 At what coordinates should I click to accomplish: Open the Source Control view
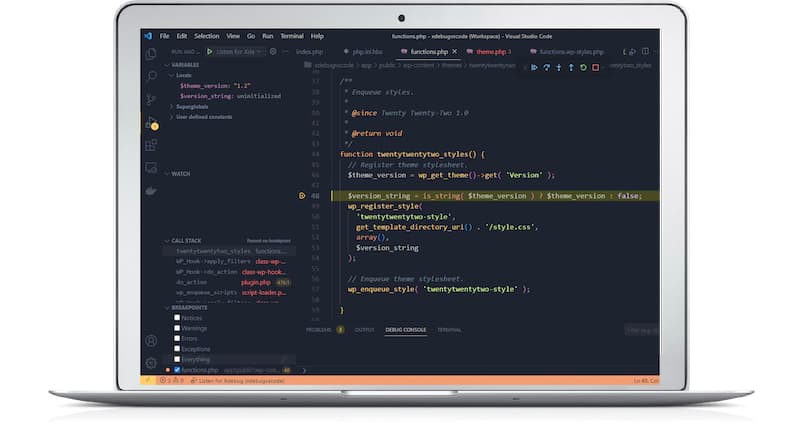pyautogui.click(x=152, y=99)
